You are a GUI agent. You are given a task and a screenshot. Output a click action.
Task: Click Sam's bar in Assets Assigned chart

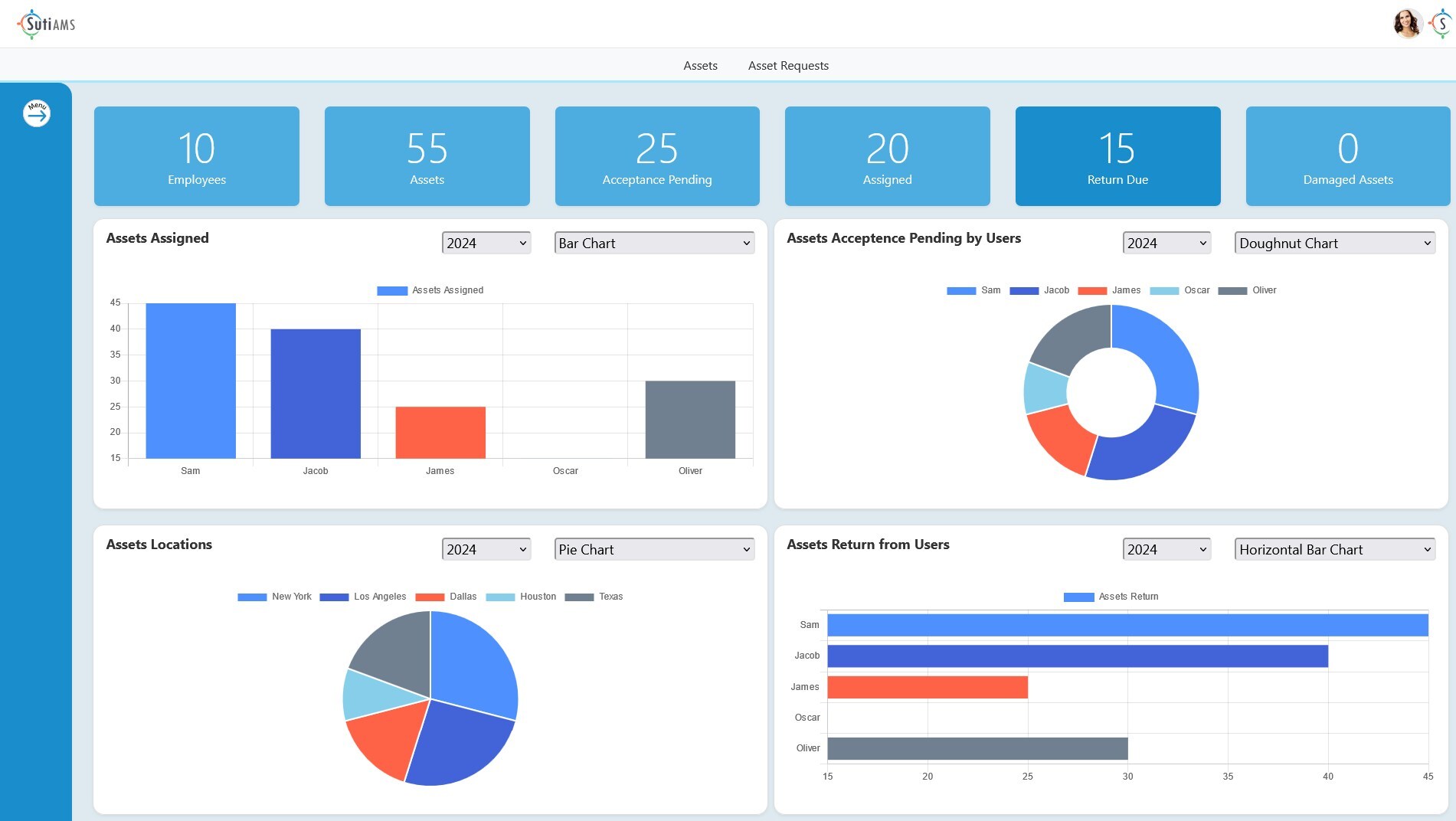(191, 381)
